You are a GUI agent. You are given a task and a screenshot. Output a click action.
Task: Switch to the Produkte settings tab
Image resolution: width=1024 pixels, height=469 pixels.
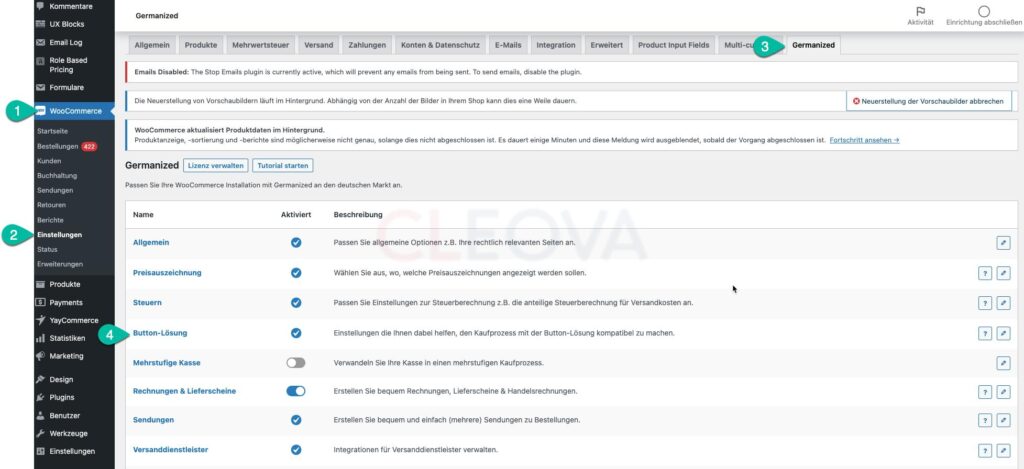click(x=201, y=45)
